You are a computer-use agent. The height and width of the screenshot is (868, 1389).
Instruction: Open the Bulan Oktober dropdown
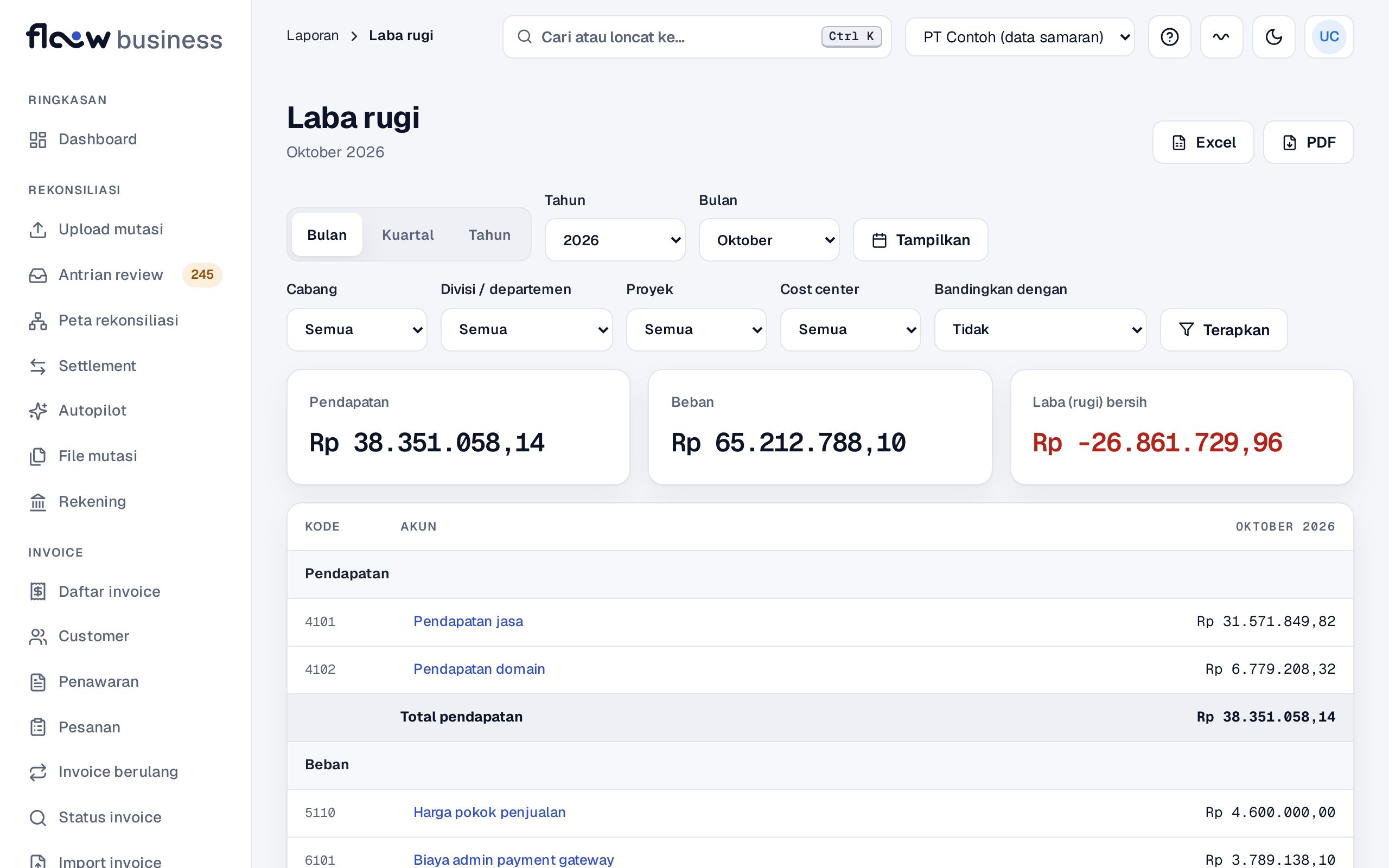[769, 240]
